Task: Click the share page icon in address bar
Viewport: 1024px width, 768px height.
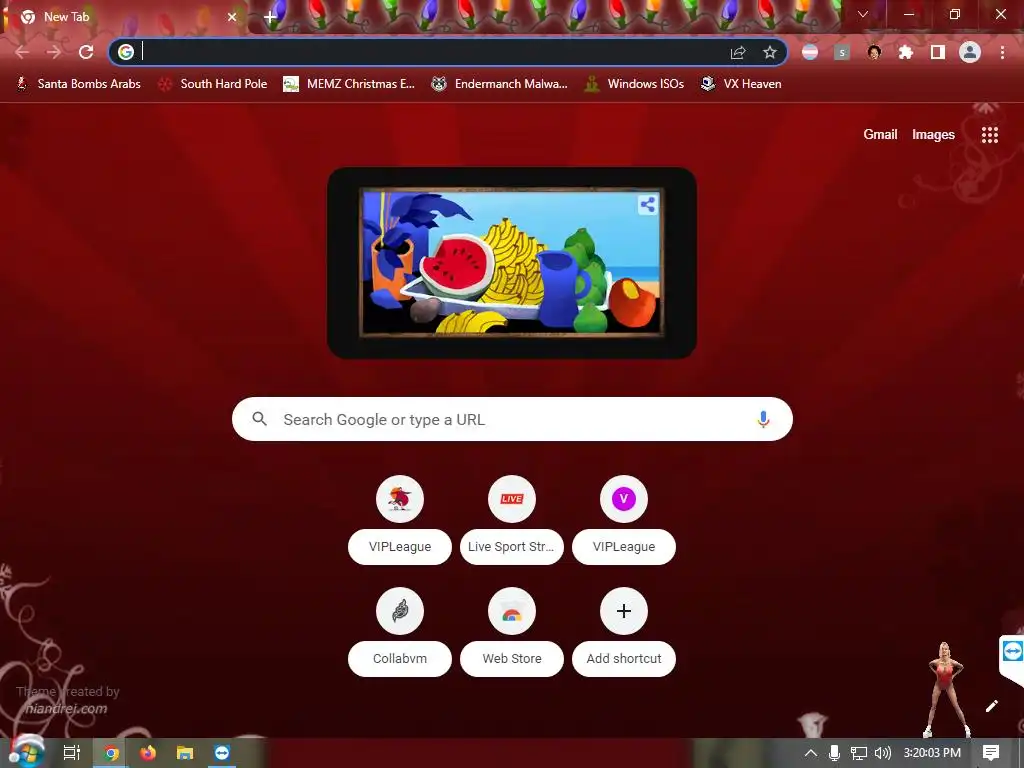Action: click(x=738, y=52)
